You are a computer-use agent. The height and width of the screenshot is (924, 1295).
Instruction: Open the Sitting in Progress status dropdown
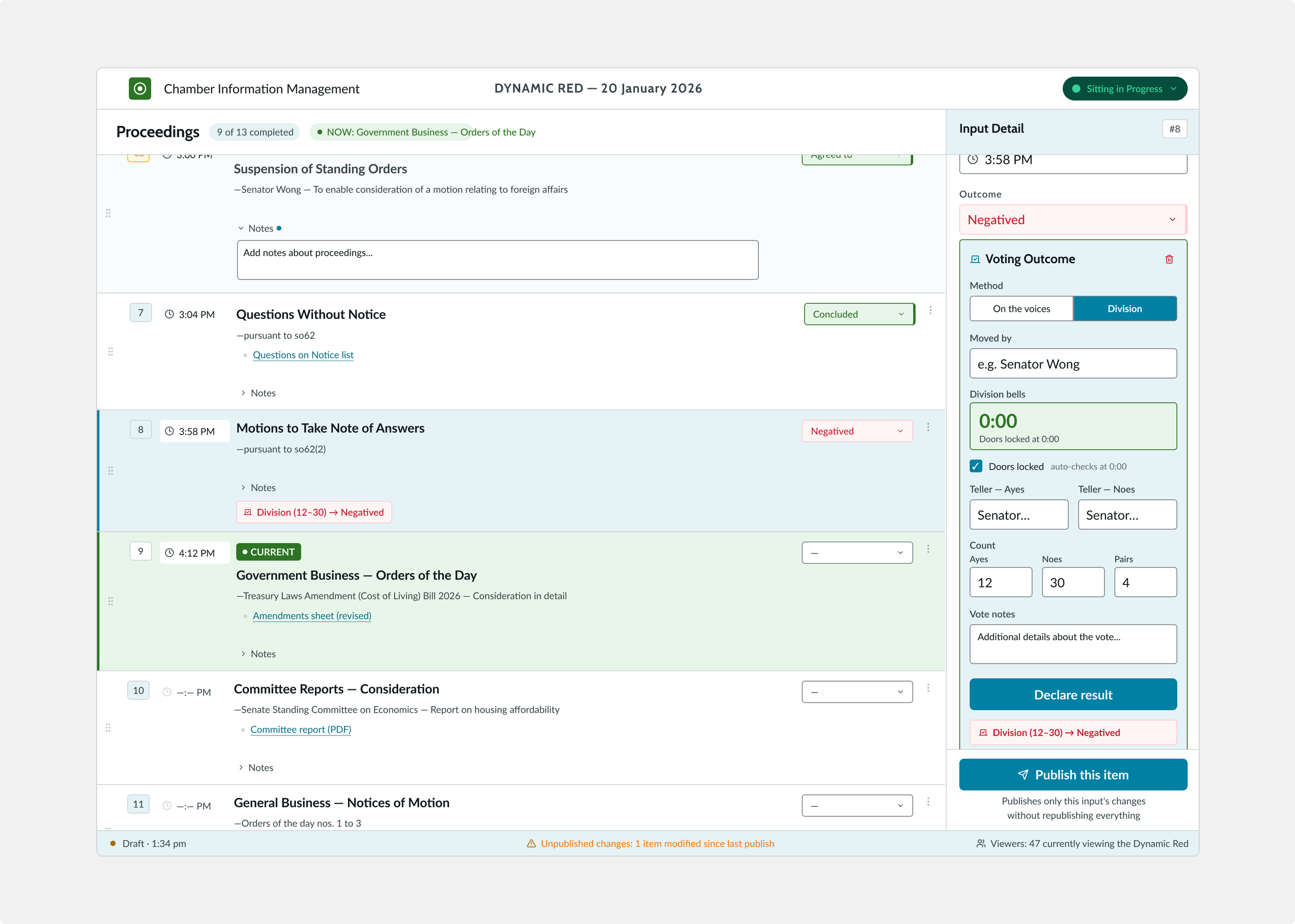[x=1124, y=89]
